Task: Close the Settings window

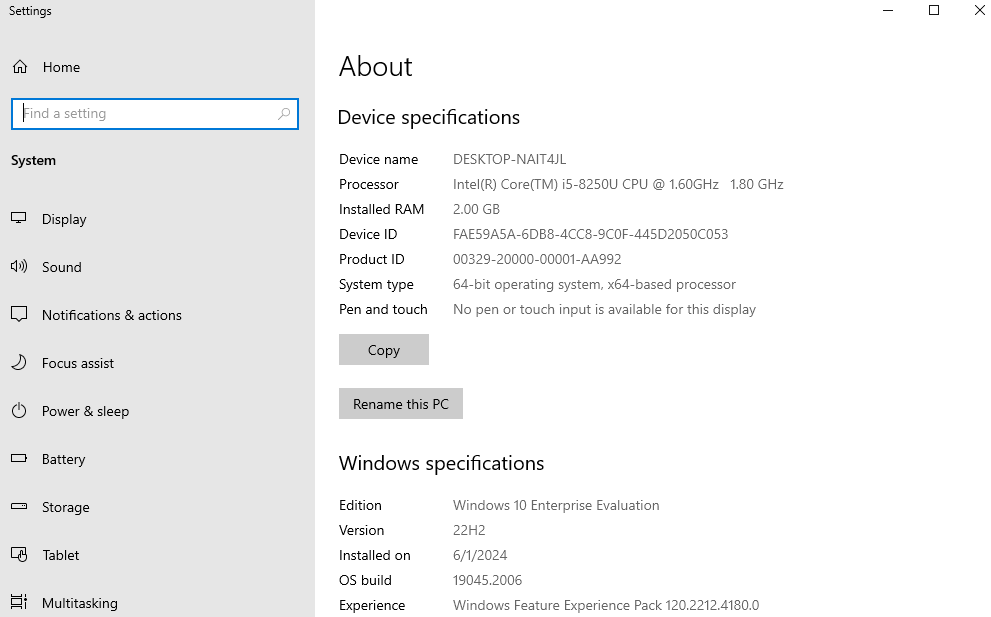Action: click(979, 11)
